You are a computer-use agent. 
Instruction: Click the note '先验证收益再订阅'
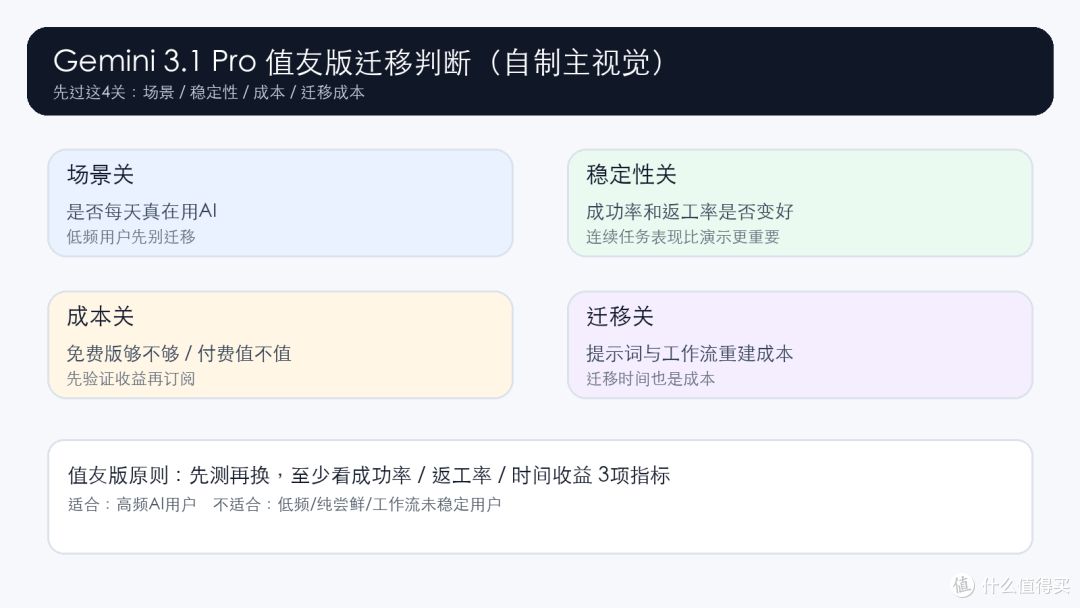(131, 379)
